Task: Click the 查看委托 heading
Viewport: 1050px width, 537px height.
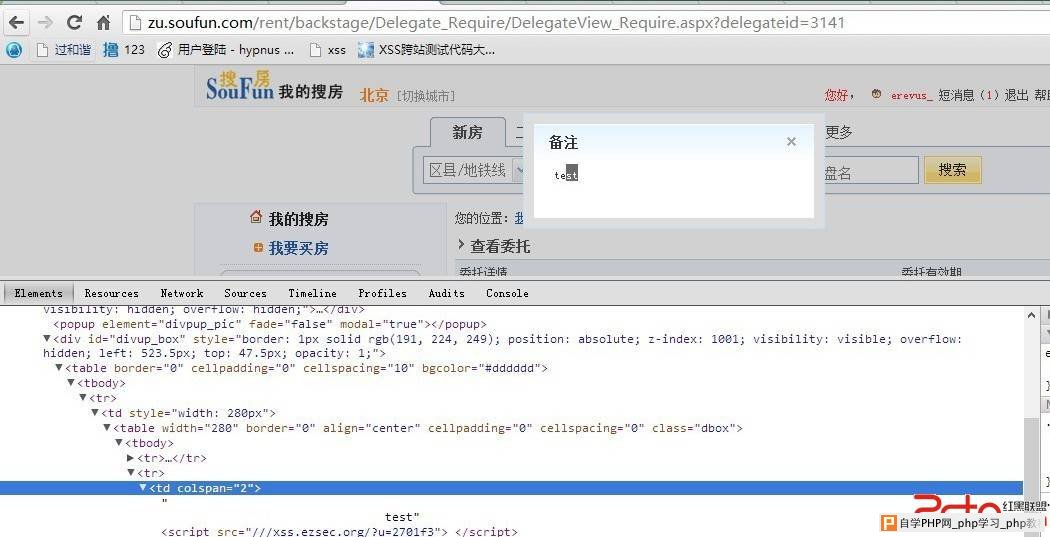Action: click(500, 246)
